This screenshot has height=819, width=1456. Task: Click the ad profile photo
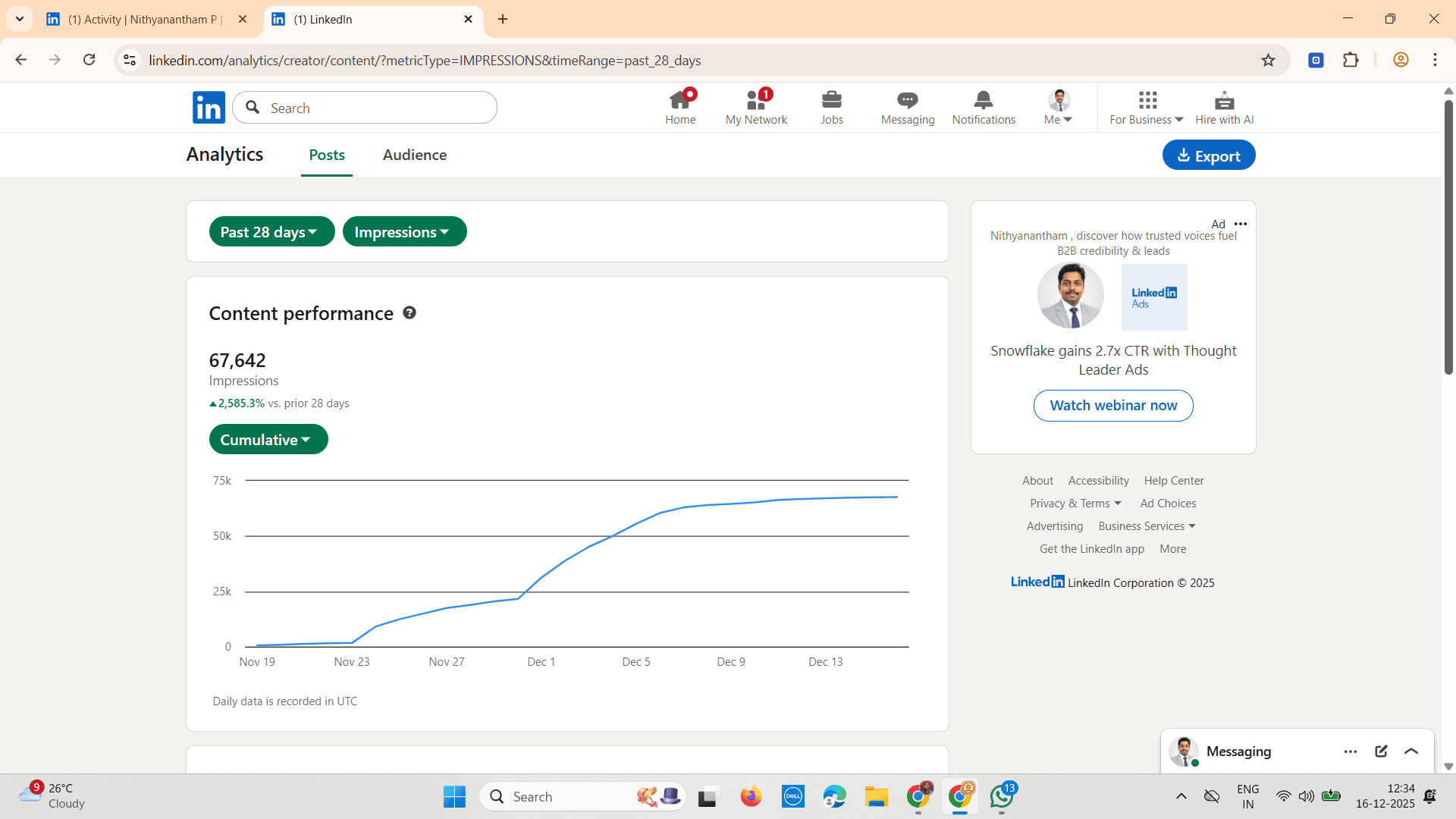click(x=1071, y=296)
